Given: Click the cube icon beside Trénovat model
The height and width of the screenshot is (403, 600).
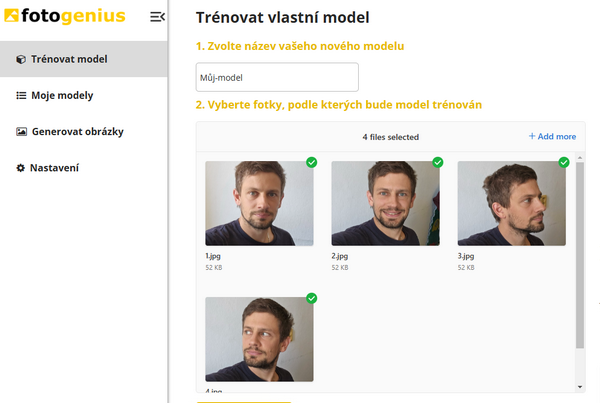Looking at the screenshot, I should pyautogui.click(x=21, y=60).
